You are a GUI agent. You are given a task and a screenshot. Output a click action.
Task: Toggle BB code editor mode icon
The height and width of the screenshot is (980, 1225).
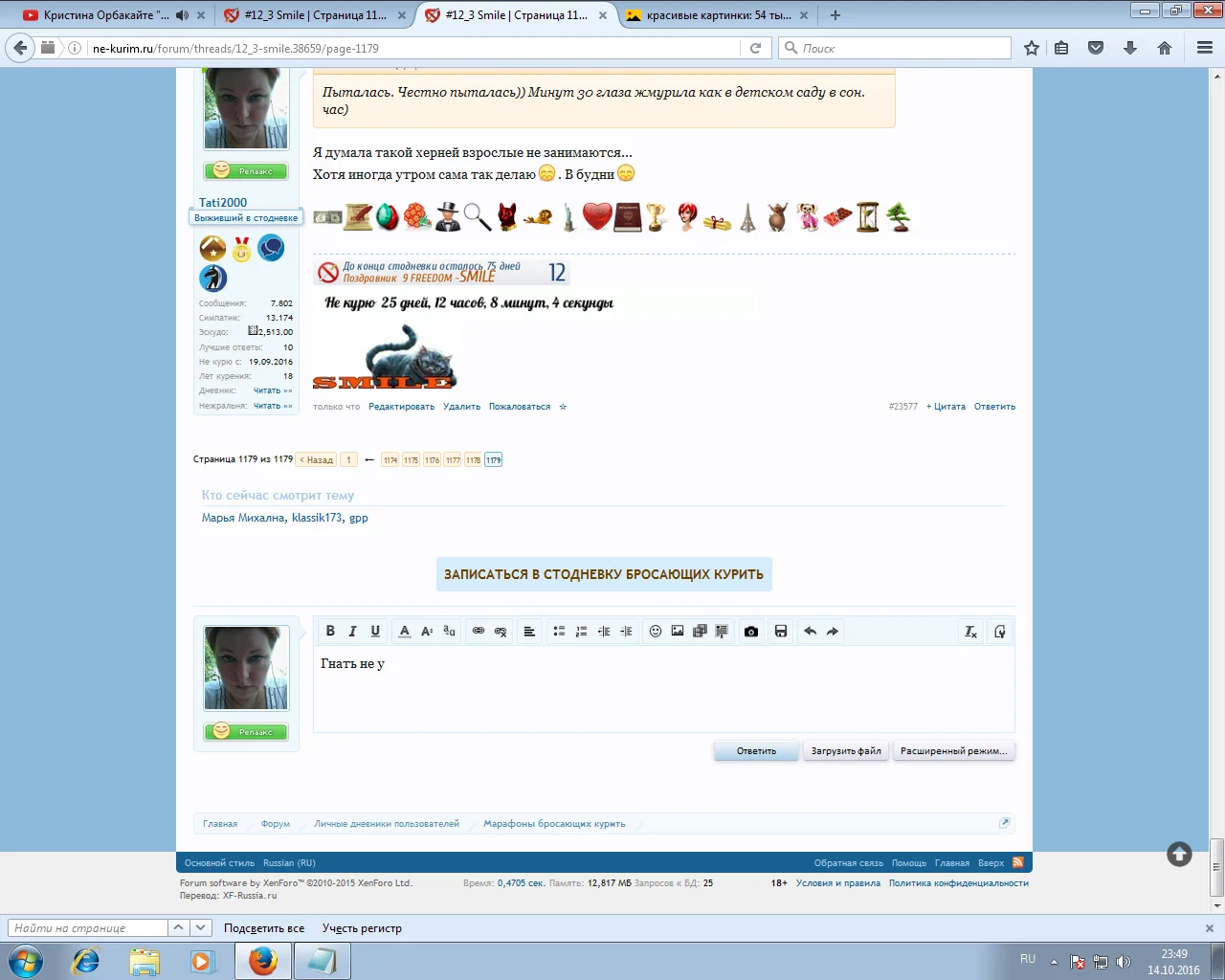(1000, 632)
